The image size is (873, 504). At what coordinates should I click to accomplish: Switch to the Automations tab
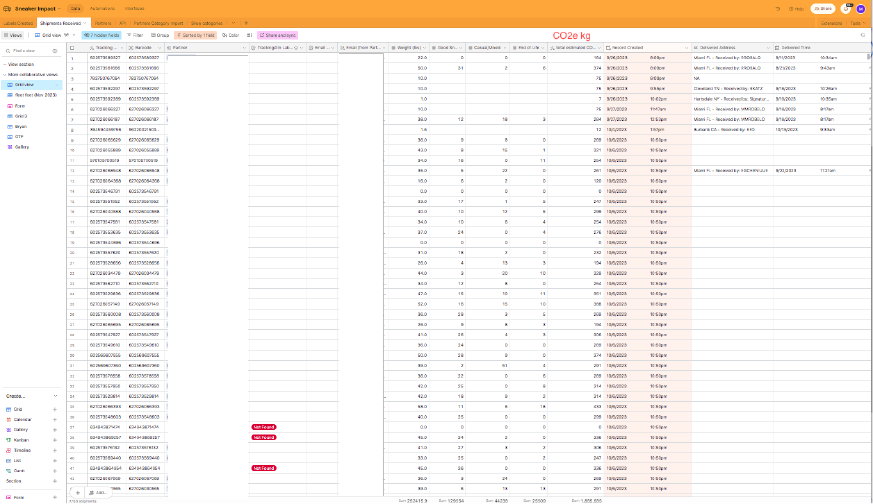tap(101, 8)
